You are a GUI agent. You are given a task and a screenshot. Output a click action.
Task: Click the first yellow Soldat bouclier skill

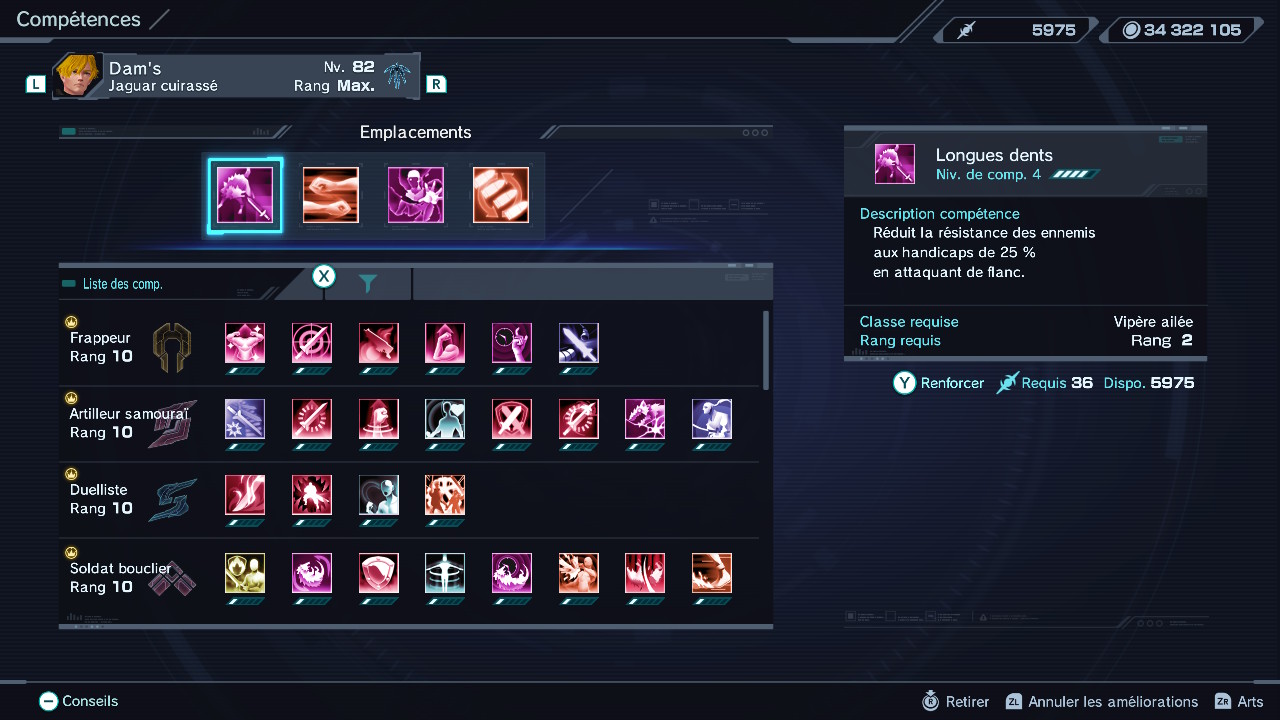(245, 573)
